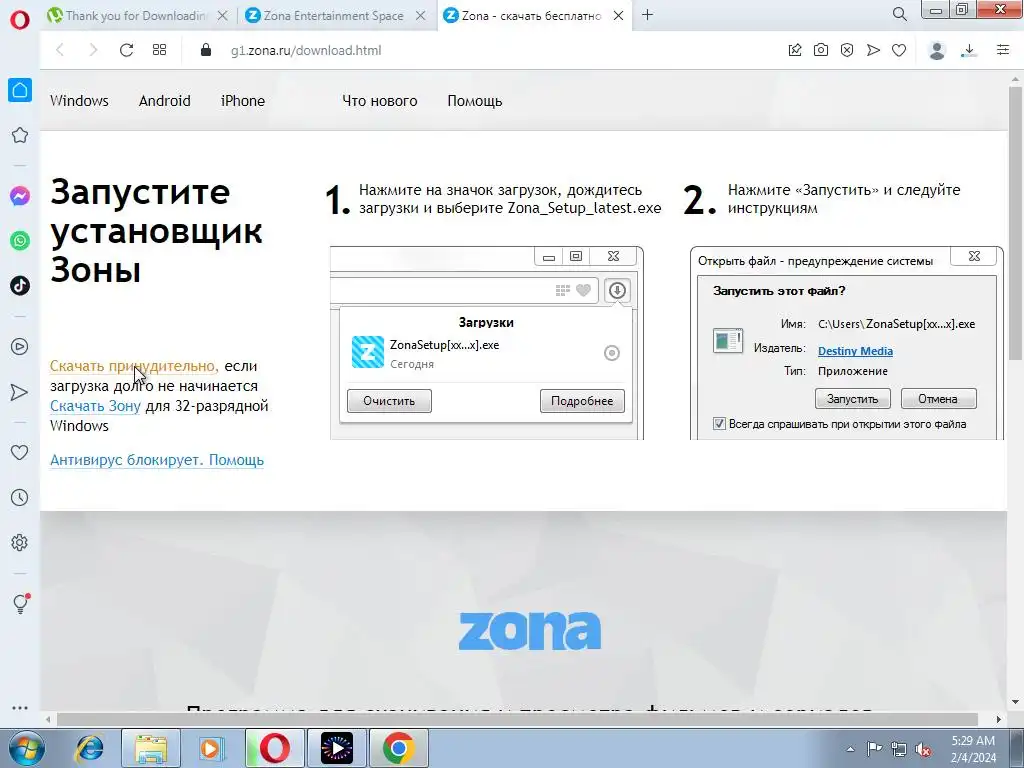
Task: Add page to bookmarks heart icon
Action: [899, 50]
